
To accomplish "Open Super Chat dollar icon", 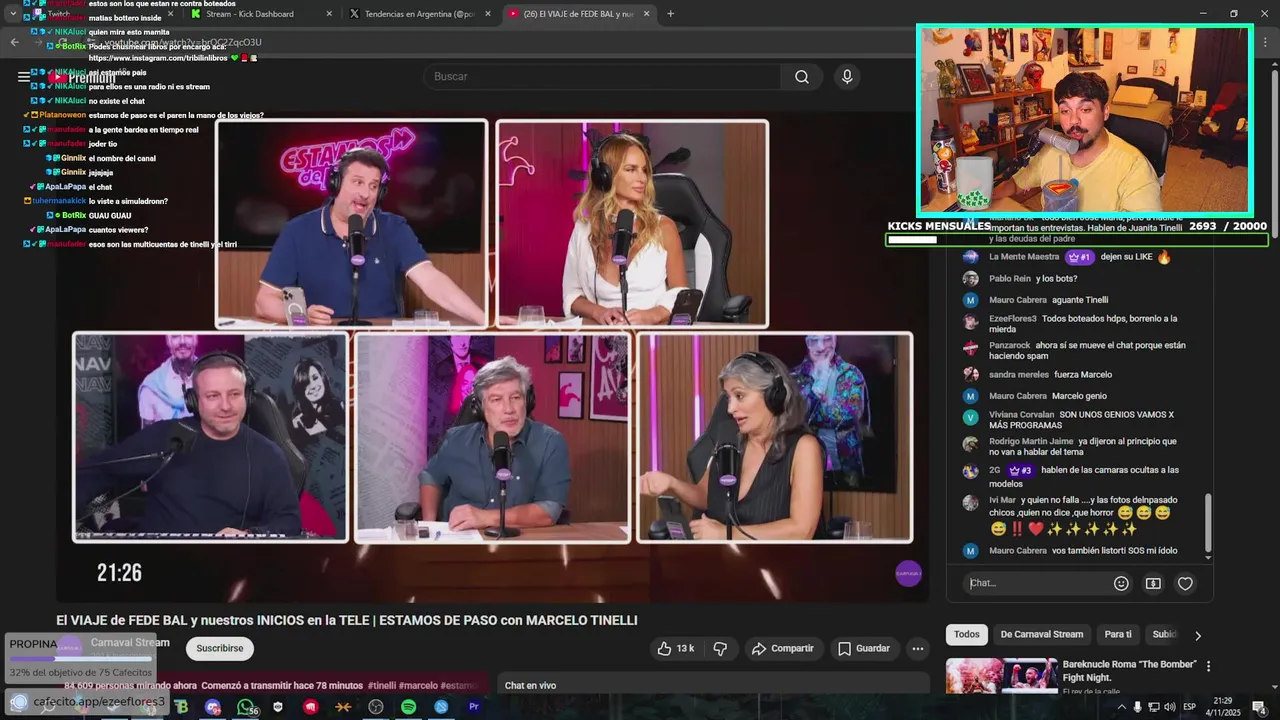I will click(1153, 583).
